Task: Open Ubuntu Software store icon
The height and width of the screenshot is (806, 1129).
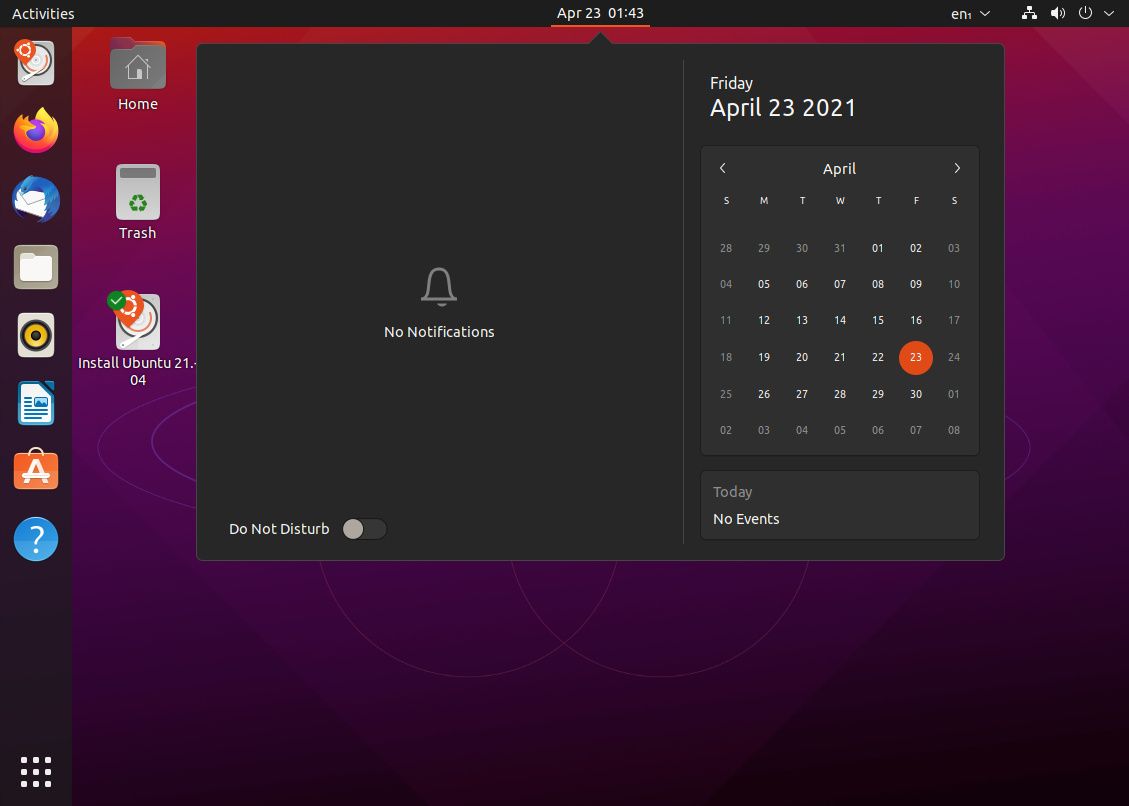Action: [x=35, y=470]
